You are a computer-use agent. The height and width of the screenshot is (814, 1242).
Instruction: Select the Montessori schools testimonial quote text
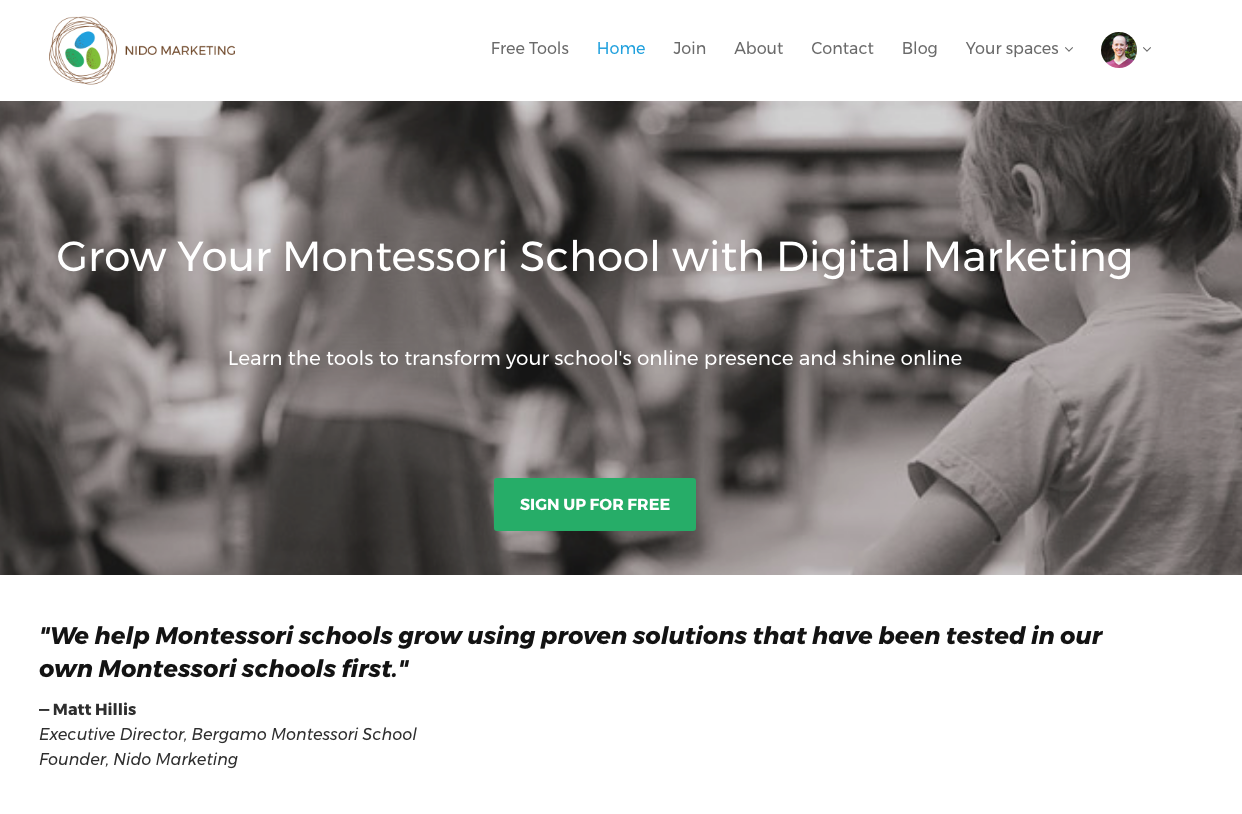[570, 652]
